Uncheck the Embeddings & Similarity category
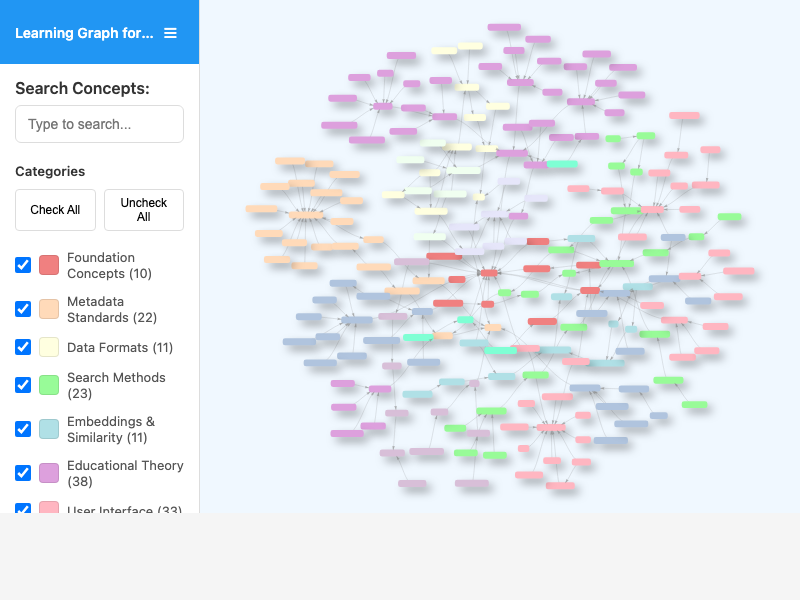The height and width of the screenshot is (600, 800). (23, 429)
